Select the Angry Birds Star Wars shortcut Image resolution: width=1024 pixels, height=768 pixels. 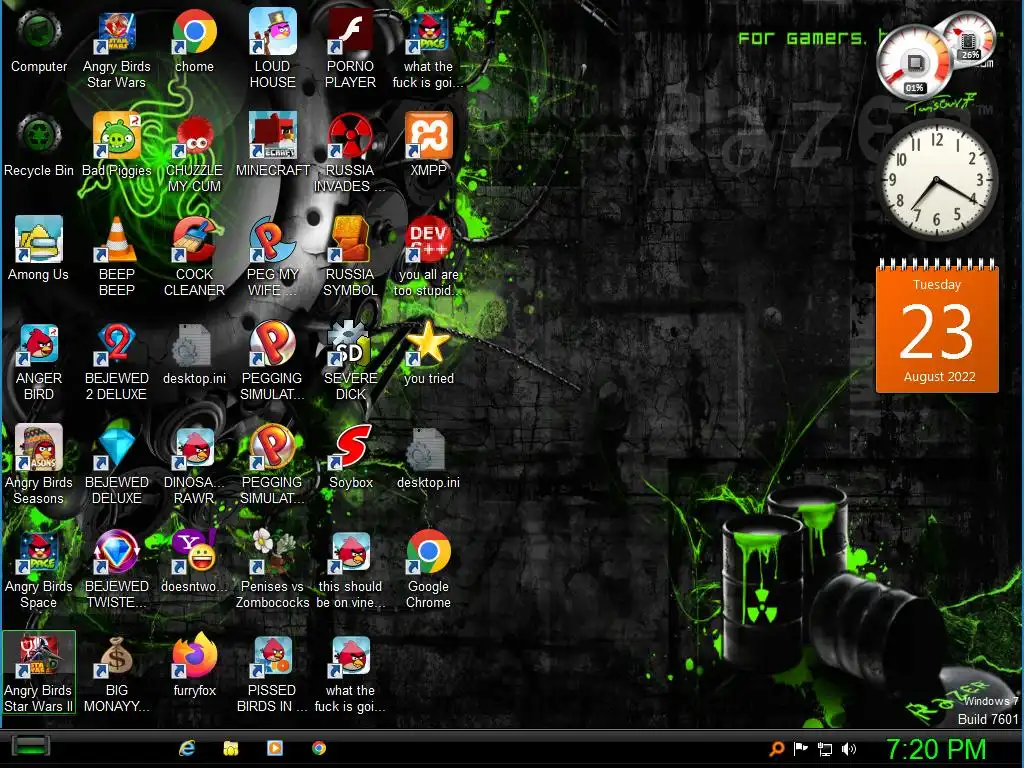point(116,50)
